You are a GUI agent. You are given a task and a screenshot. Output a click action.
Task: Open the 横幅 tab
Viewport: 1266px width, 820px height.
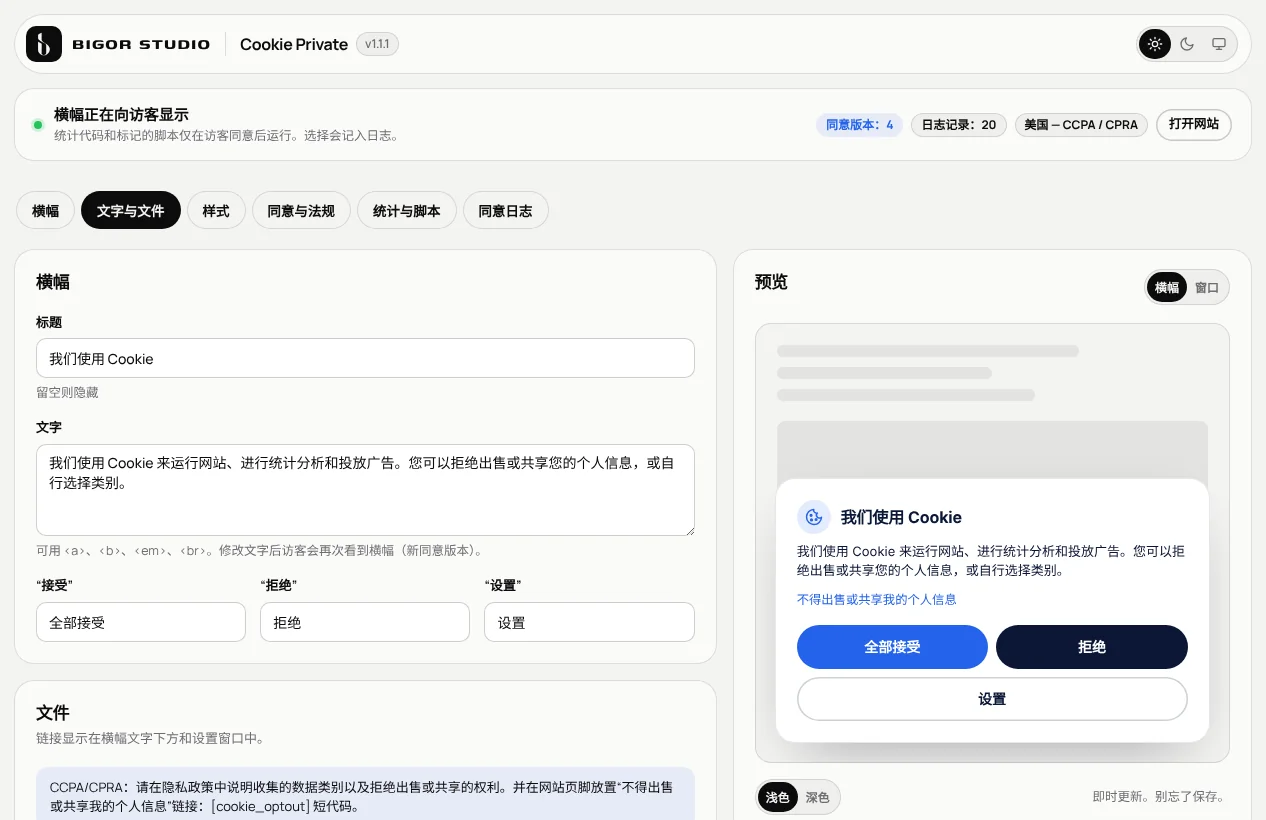point(45,211)
